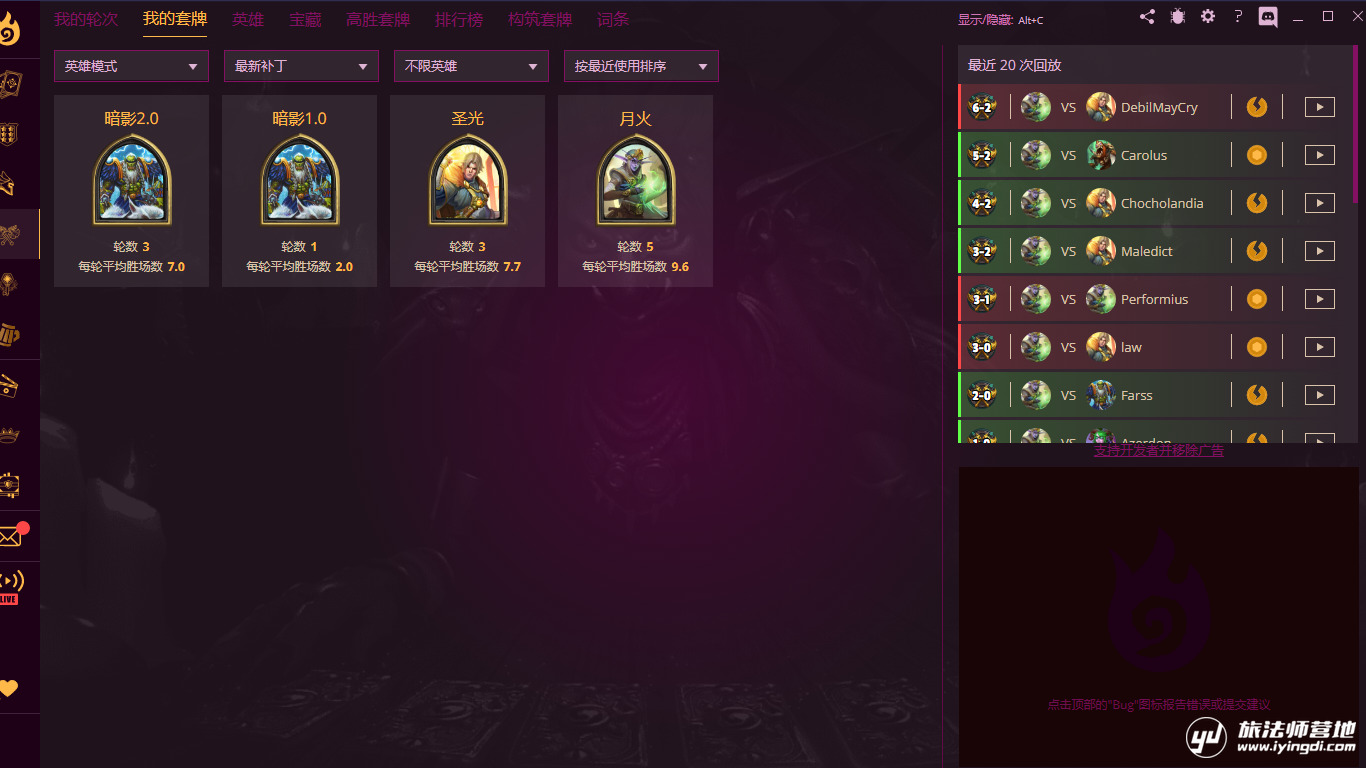Image resolution: width=1366 pixels, height=768 pixels.
Task: Click the 支持开发者并移除广告 link
Action: coord(1158,450)
